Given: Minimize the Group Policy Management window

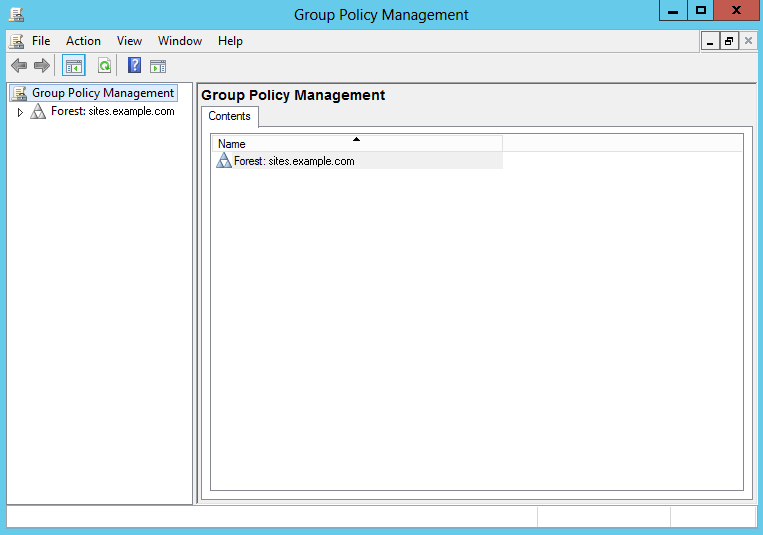Looking at the screenshot, I should [x=673, y=11].
